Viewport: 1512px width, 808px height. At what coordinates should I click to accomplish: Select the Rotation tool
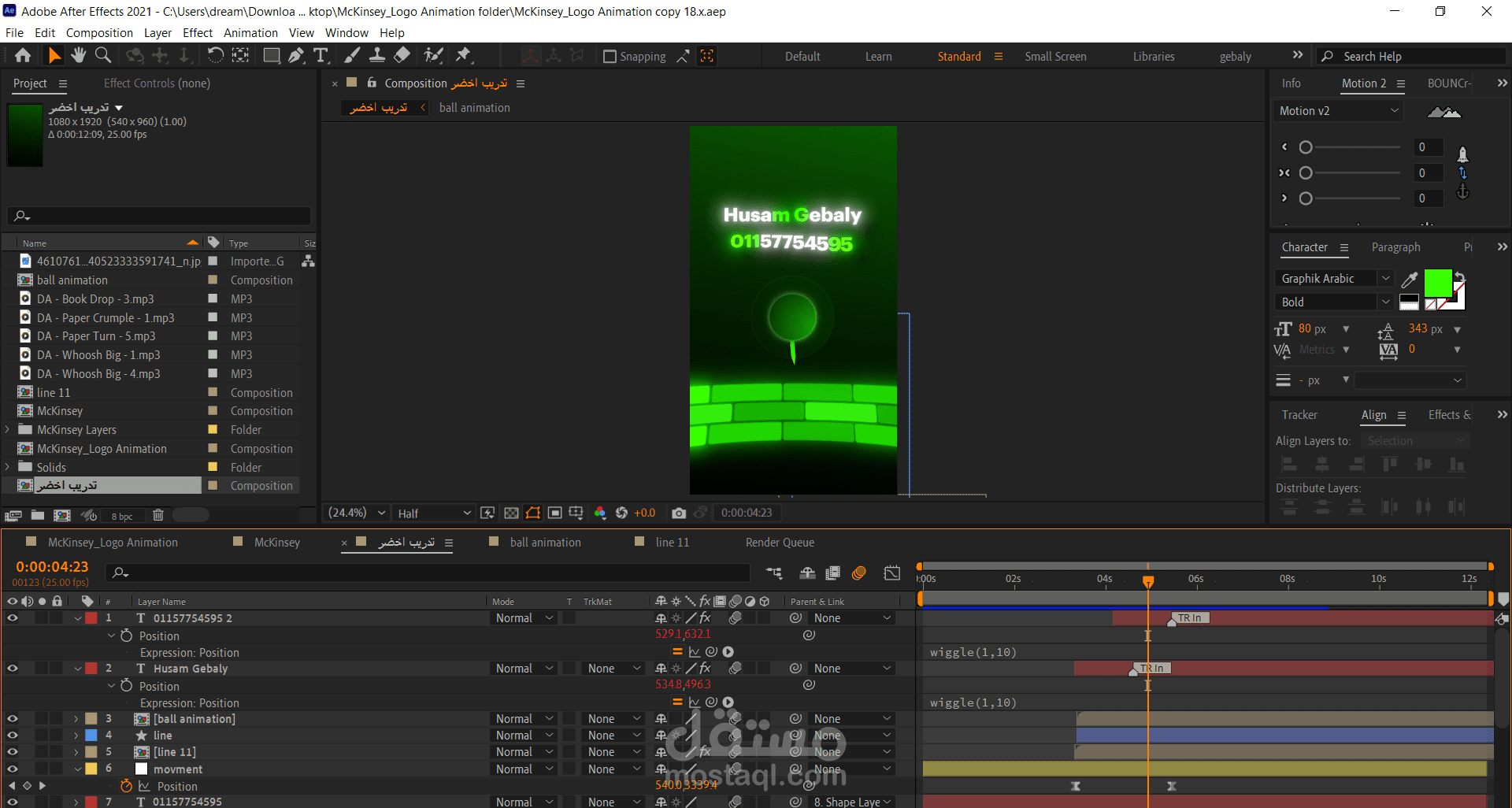pyautogui.click(x=215, y=55)
